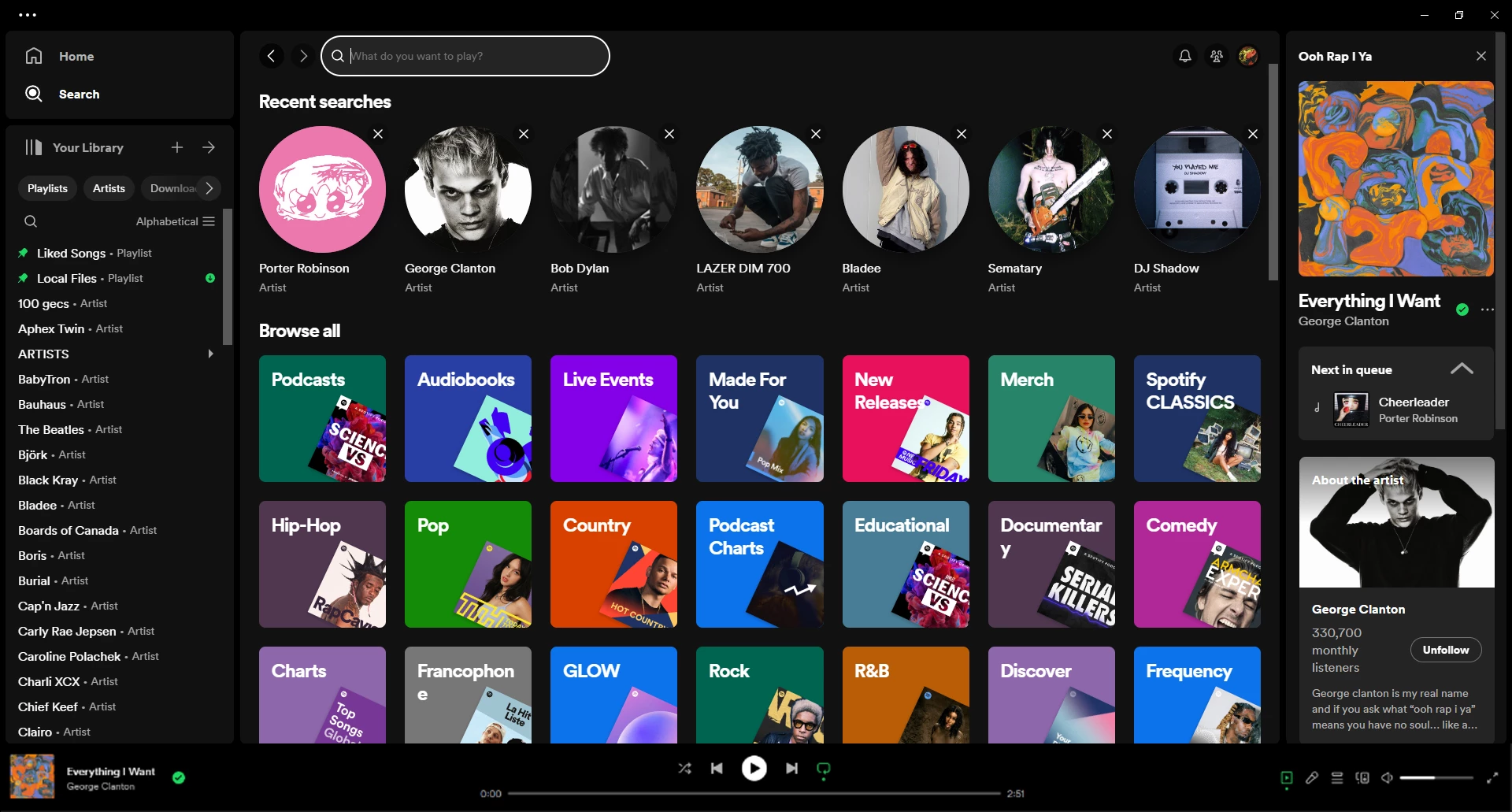Collapse the Next in queue section
Viewport: 1512px width, 812px height.
click(x=1462, y=369)
